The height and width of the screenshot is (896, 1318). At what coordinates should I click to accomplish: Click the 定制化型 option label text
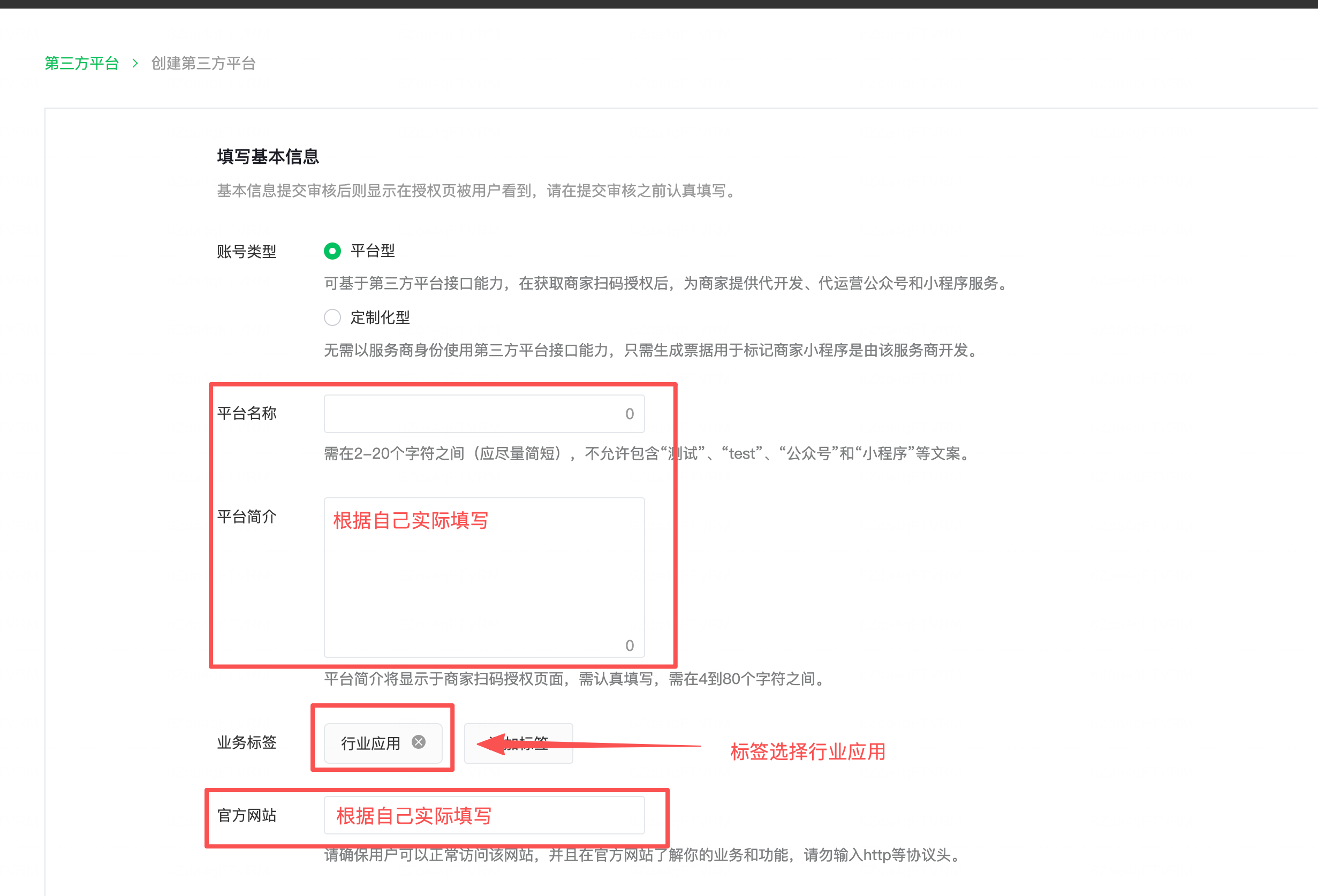tap(380, 317)
